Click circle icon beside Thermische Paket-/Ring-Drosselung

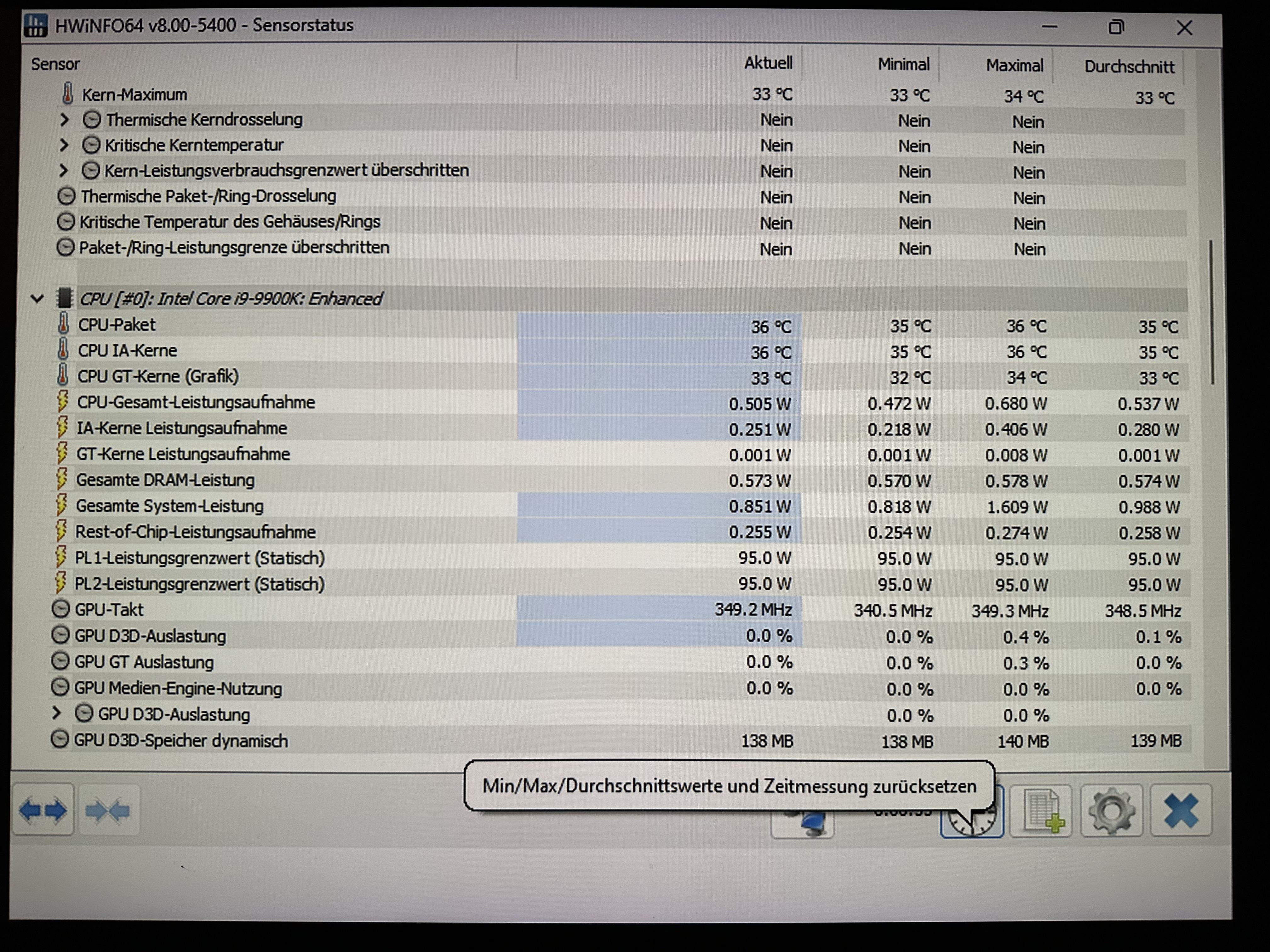66,196
